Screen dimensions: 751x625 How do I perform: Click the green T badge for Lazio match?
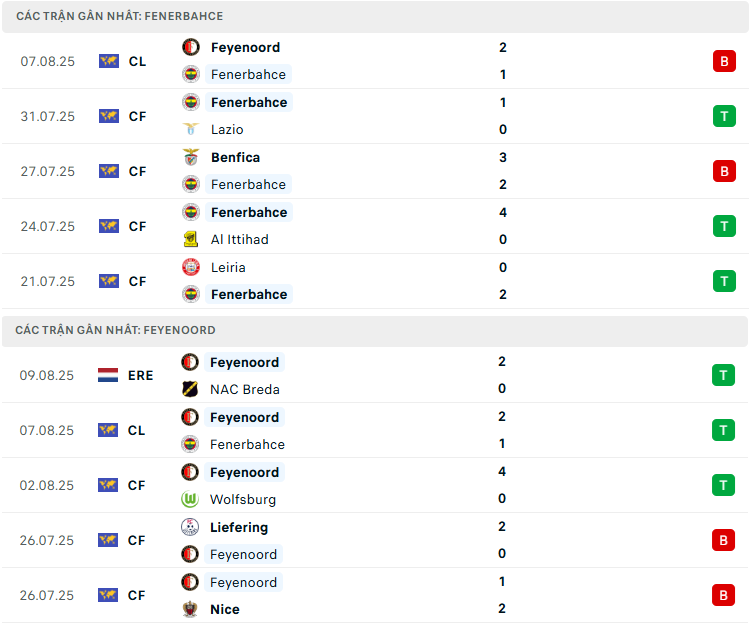click(724, 116)
